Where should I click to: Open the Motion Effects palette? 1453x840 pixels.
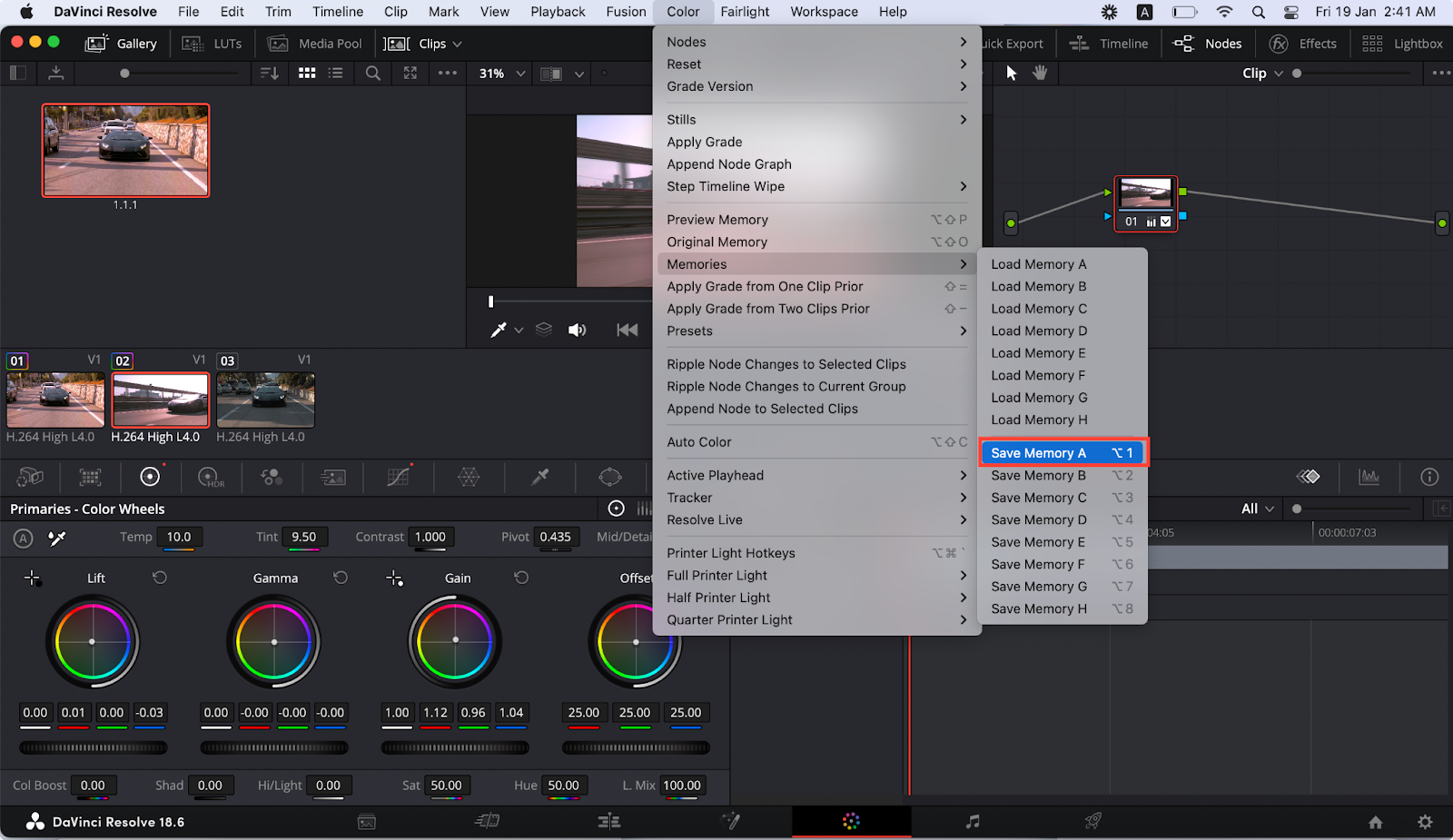click(333, 476)
